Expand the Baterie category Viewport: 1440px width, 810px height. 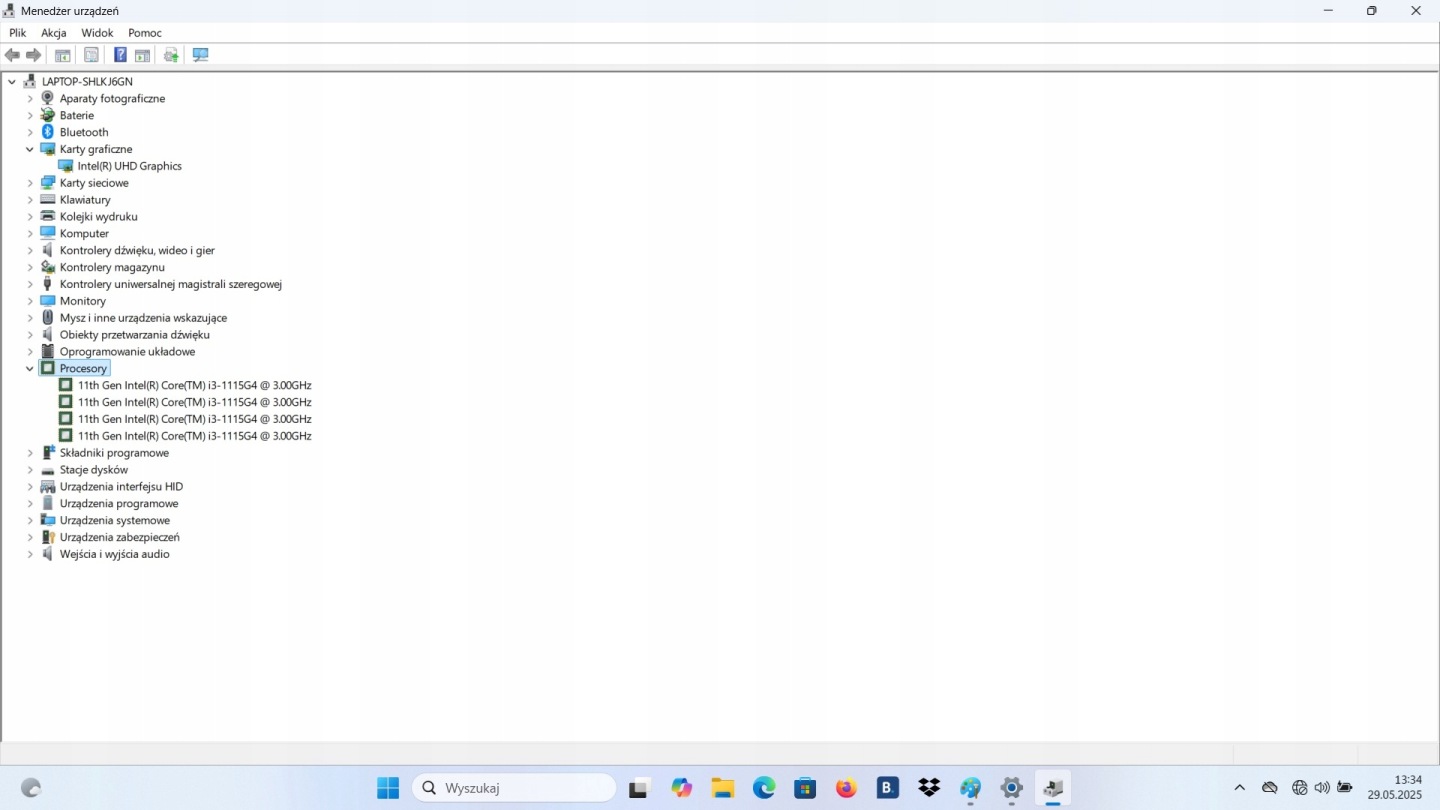[30, 115]
